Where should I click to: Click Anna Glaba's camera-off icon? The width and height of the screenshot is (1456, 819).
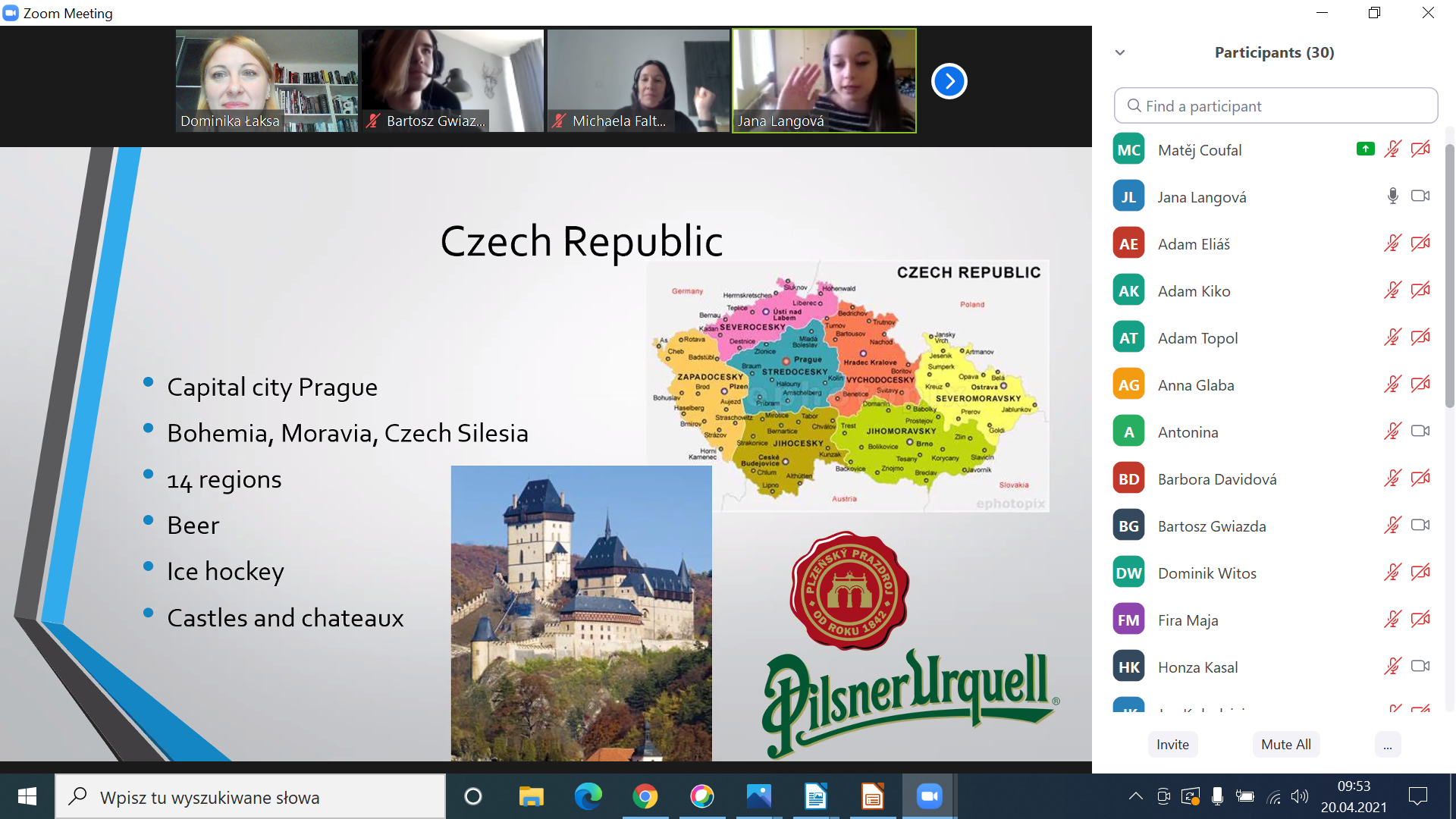(x=1420, y=384)
